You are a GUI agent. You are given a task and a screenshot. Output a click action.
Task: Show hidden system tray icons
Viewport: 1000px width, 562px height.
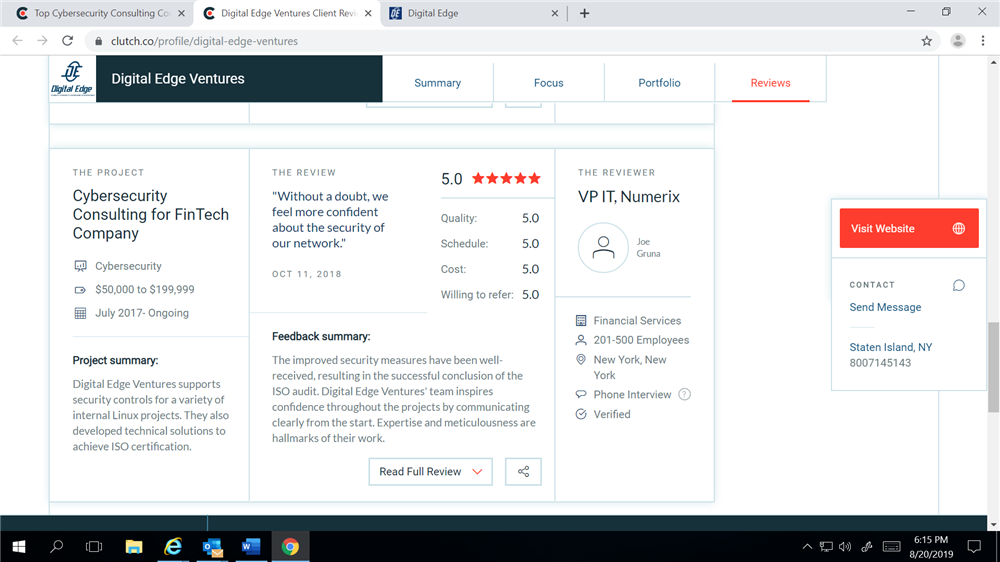pos(807,547)
